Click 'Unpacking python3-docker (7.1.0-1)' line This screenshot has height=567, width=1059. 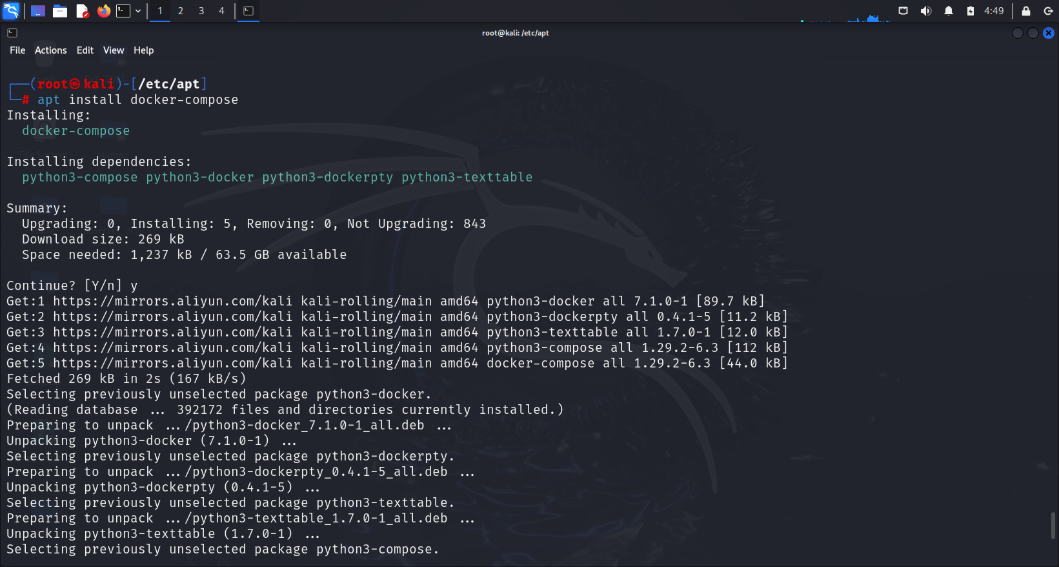coord(151,441)
